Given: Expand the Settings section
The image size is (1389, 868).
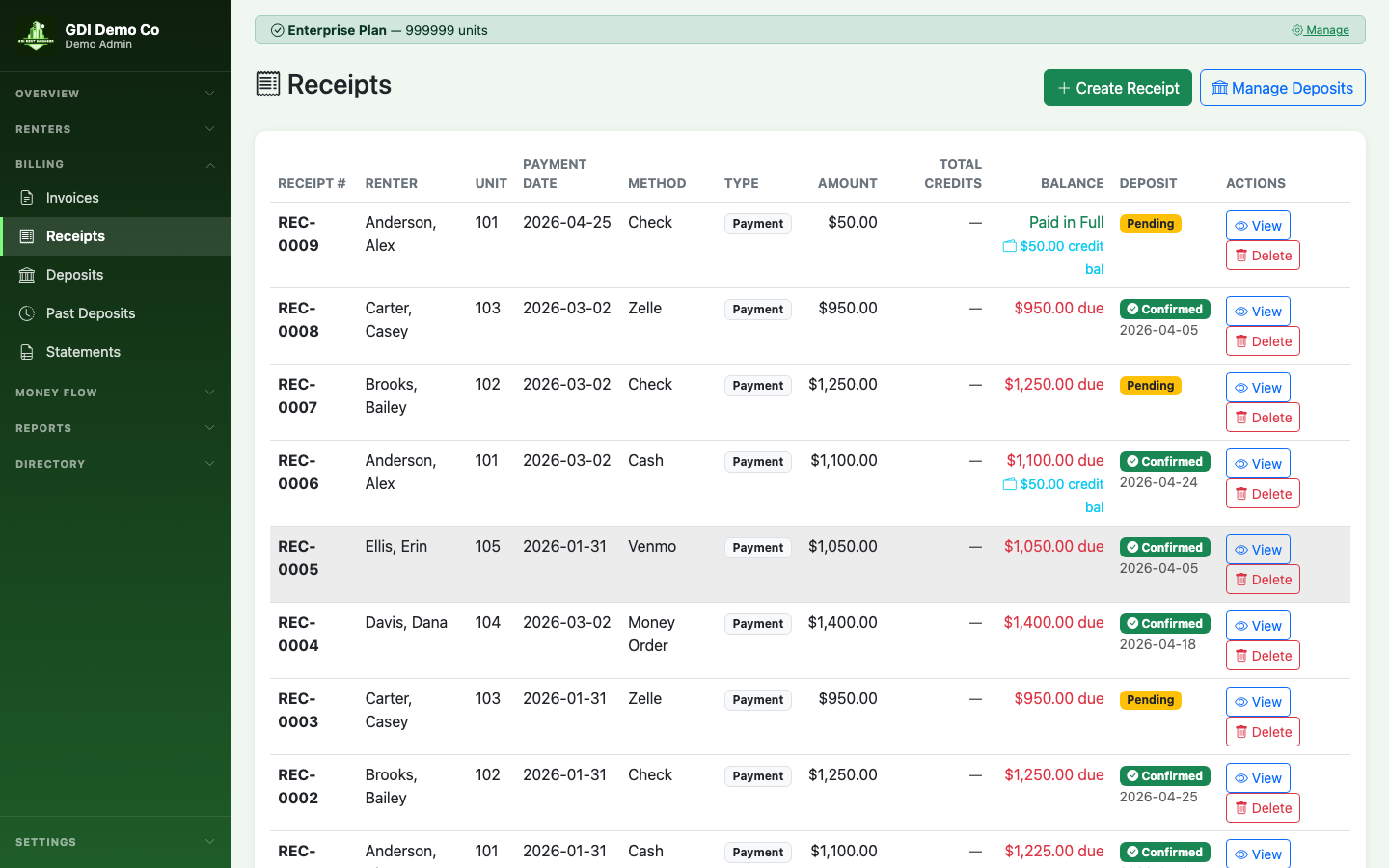Looking at the screenshot, I should coord(116,842).
